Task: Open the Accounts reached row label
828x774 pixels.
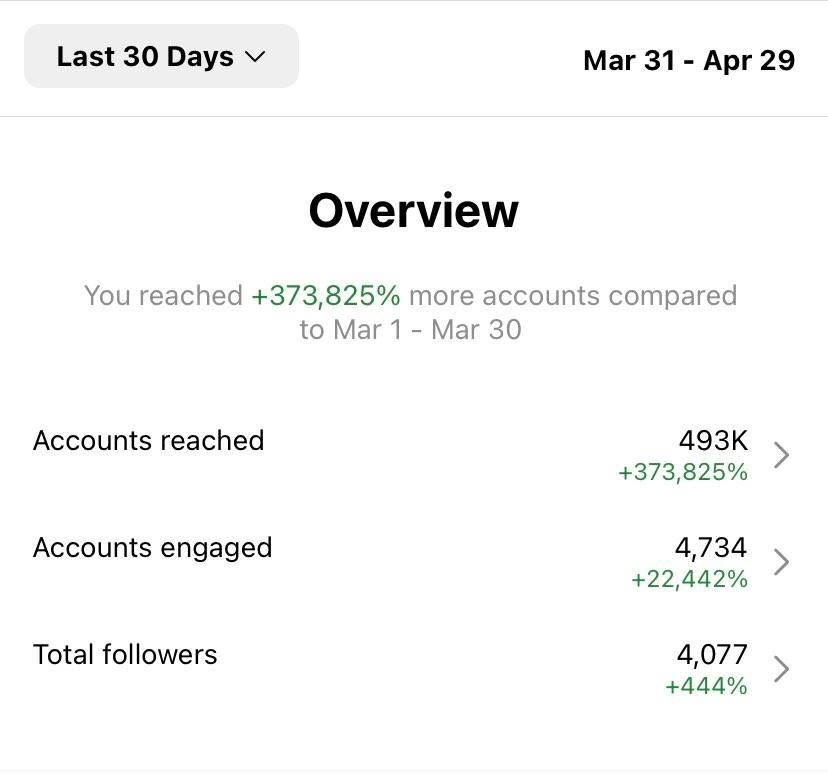Action: coord(148,441)
